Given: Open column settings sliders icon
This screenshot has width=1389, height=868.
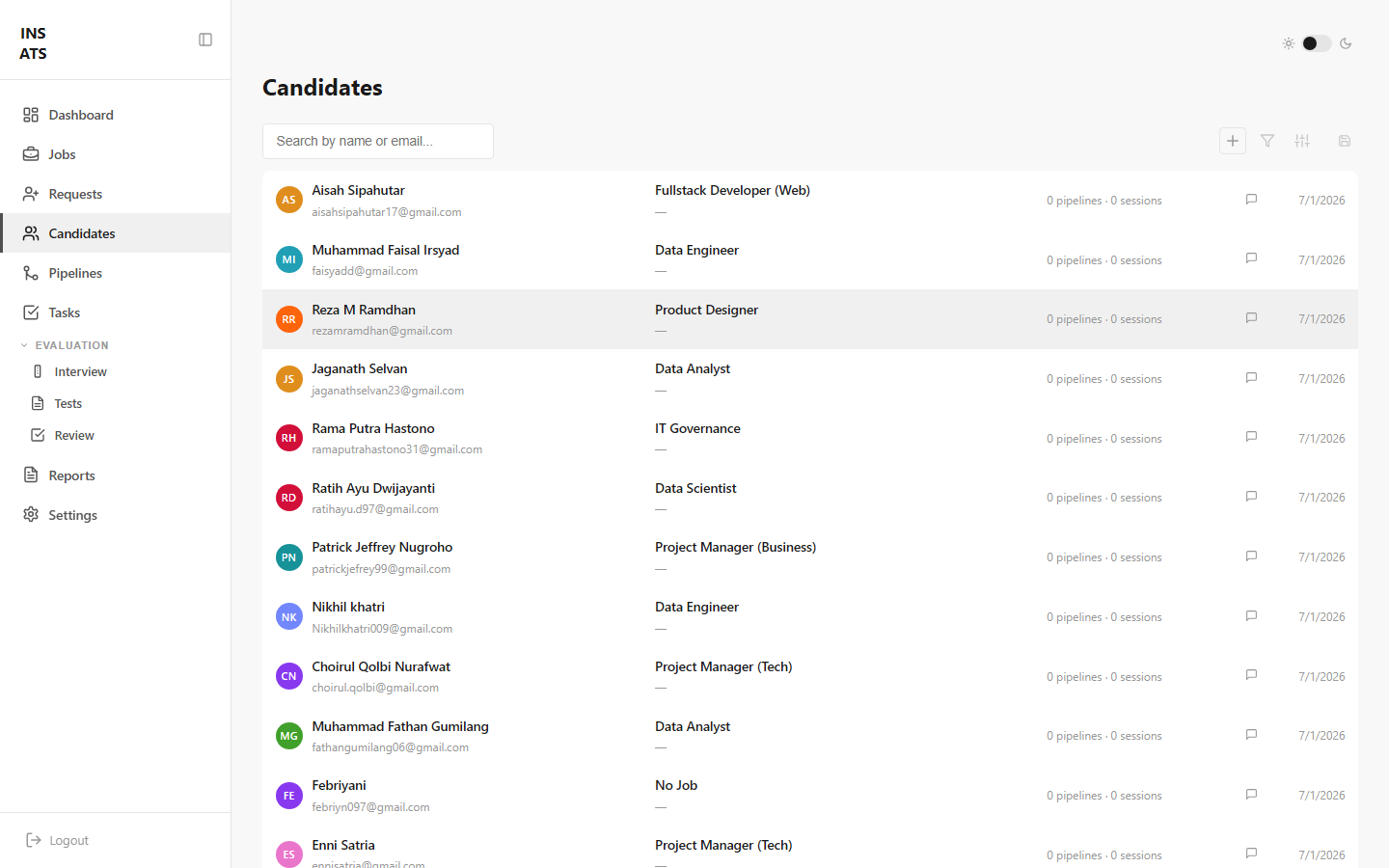Looking at the screenshot, I should coord(1302,141).
